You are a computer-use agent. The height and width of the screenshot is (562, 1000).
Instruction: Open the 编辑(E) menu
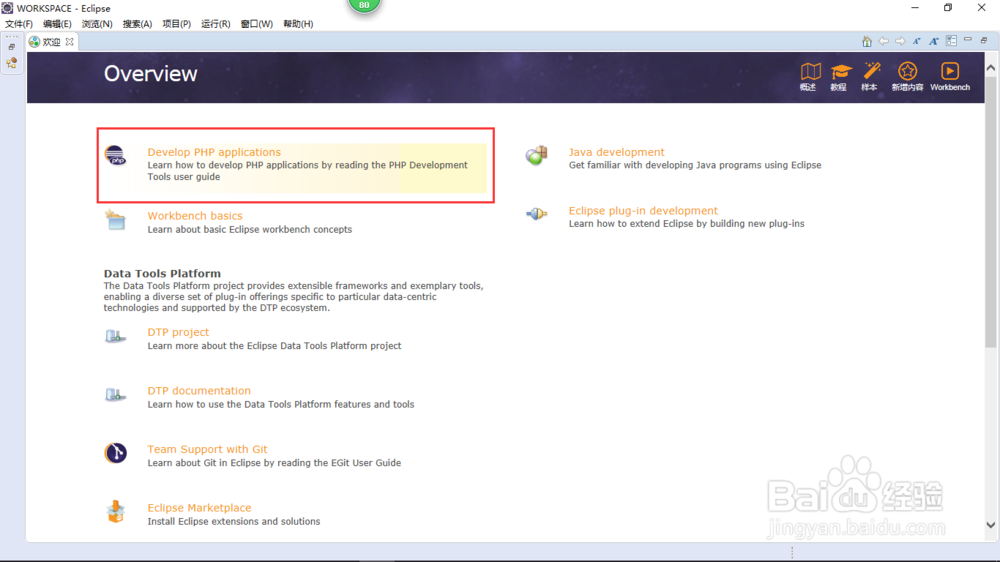(x=57, y=24)
